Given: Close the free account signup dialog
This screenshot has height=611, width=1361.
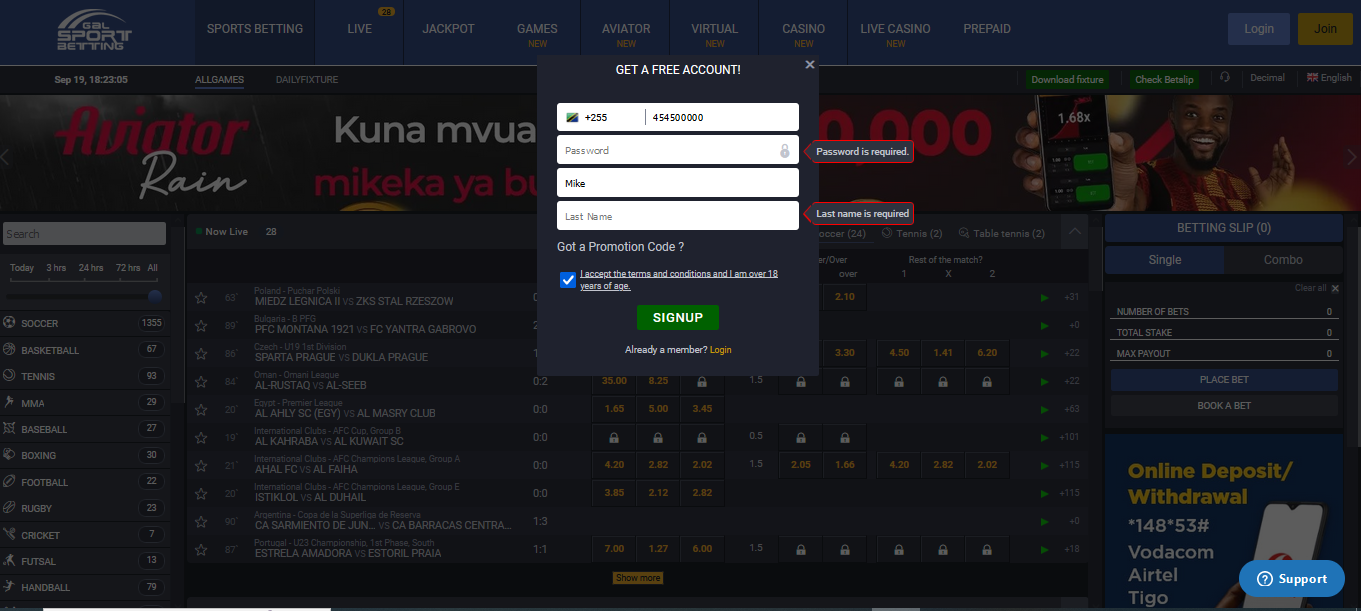Looking at the screenshot, I should (810, 64).
